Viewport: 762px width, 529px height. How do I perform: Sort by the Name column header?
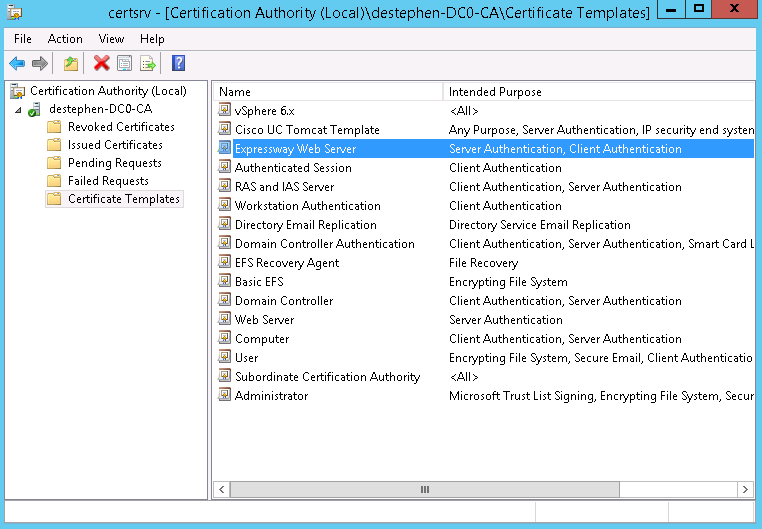click(328, 92)
